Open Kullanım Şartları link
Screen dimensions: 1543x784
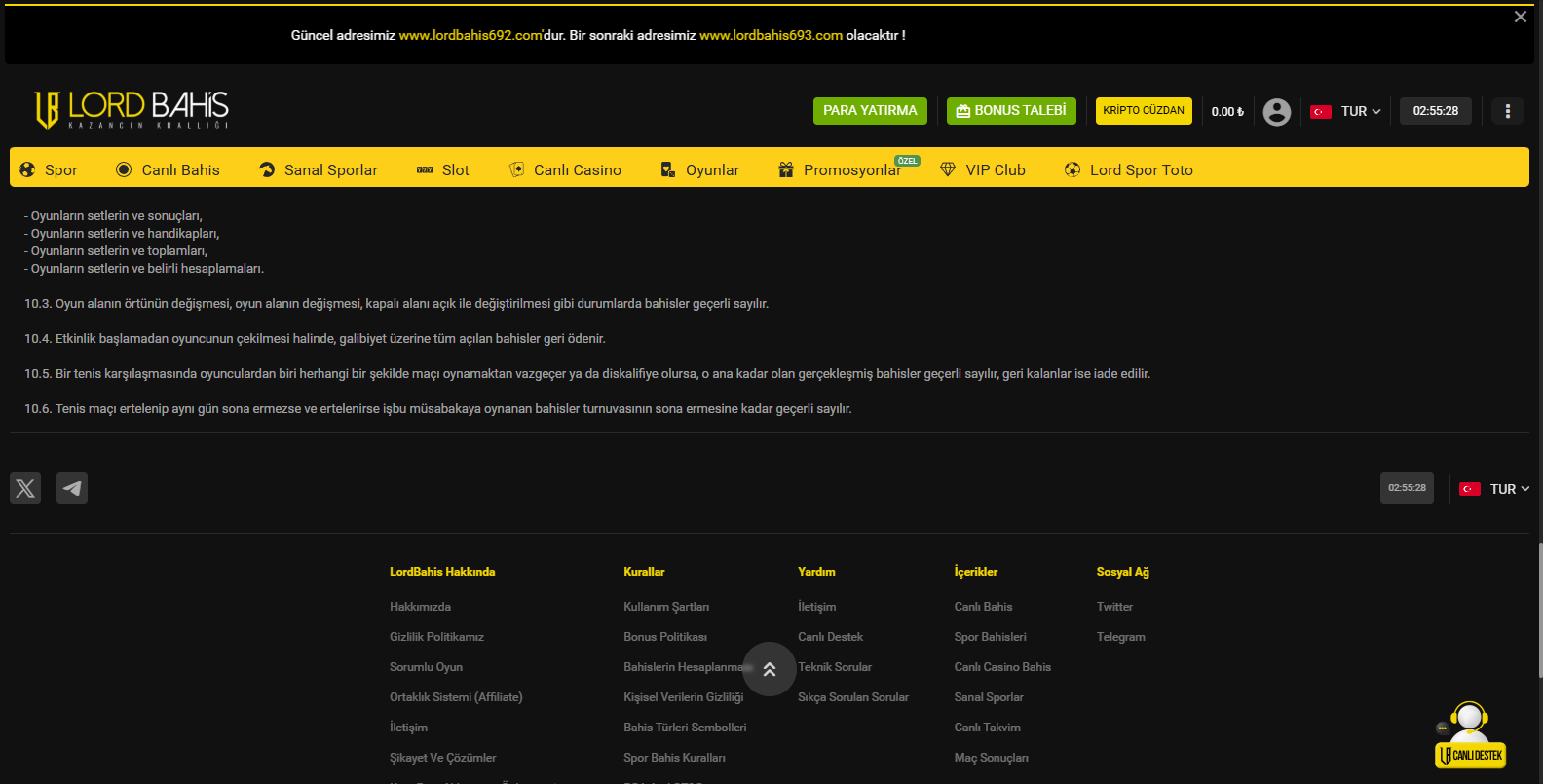pyautogui.click(x=666, y=607)
